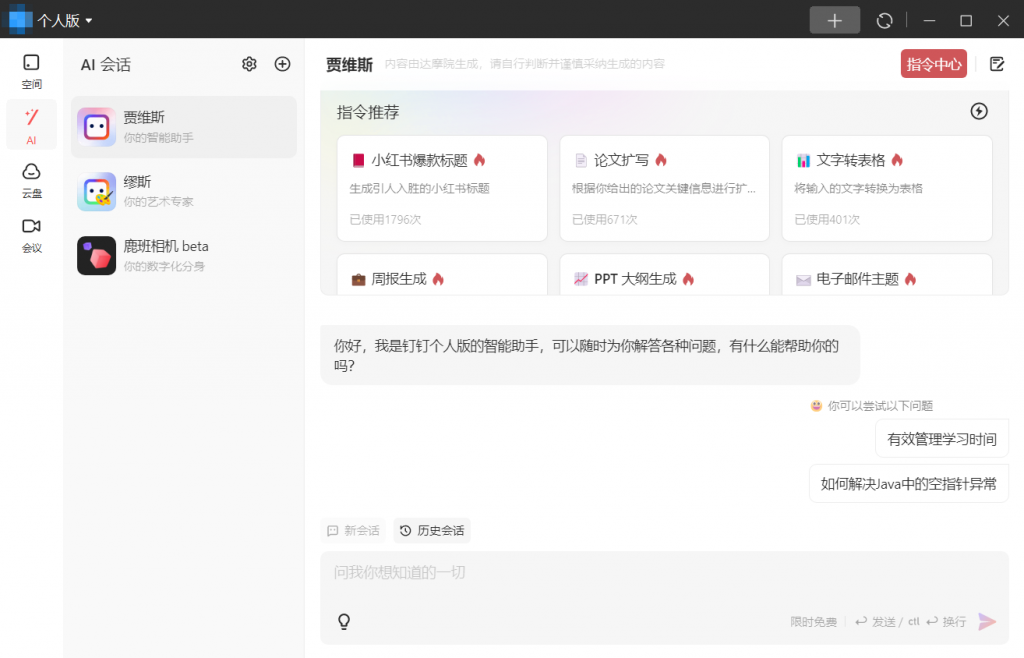The height and width of the screenshot is (658, 1024).
Task: Click the 鹿班相机 beta avatar
Action: 97,255
